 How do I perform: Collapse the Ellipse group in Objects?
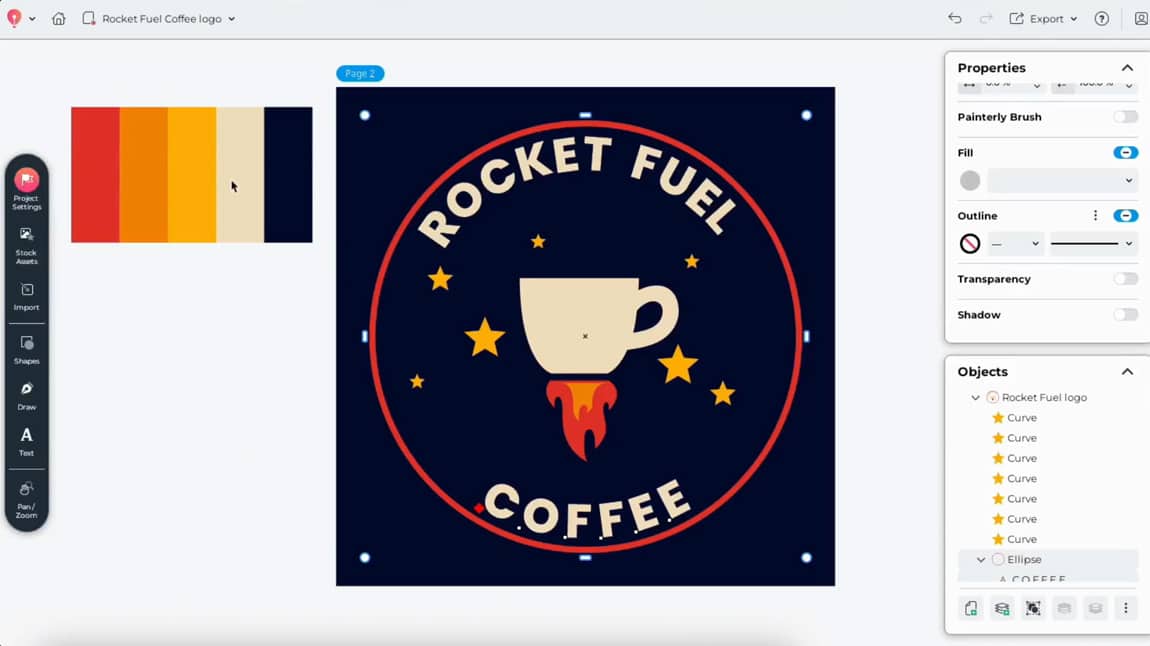981,560
